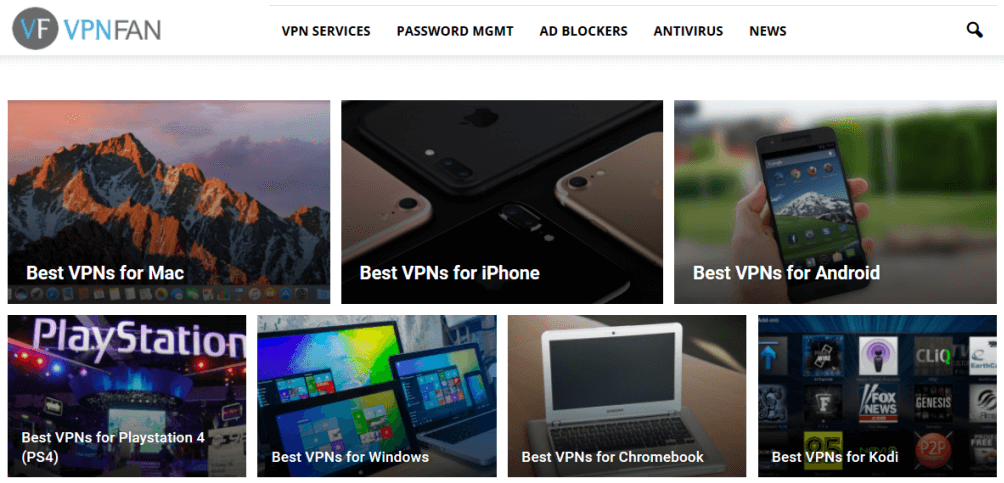Click the VF circular logo icon
The image size is (1004, 483).
pyautogui.click(x=35, y=29)
